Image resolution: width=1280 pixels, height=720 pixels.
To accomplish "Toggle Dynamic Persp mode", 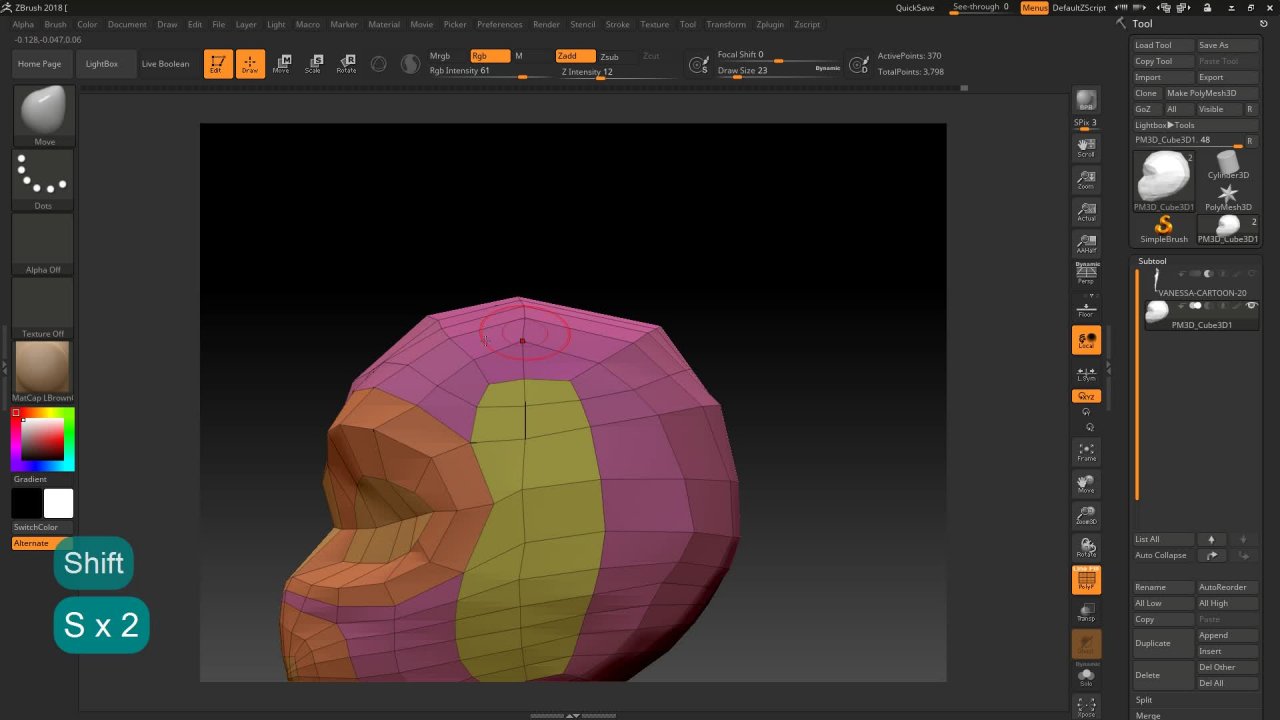I will coord(1086,271).
